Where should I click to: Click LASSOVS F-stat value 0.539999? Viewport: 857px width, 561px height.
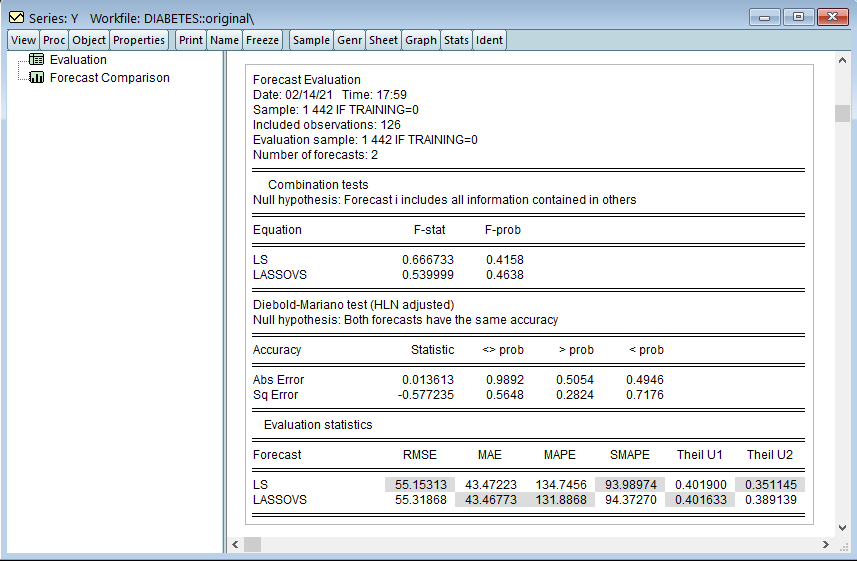click(428, 274)
